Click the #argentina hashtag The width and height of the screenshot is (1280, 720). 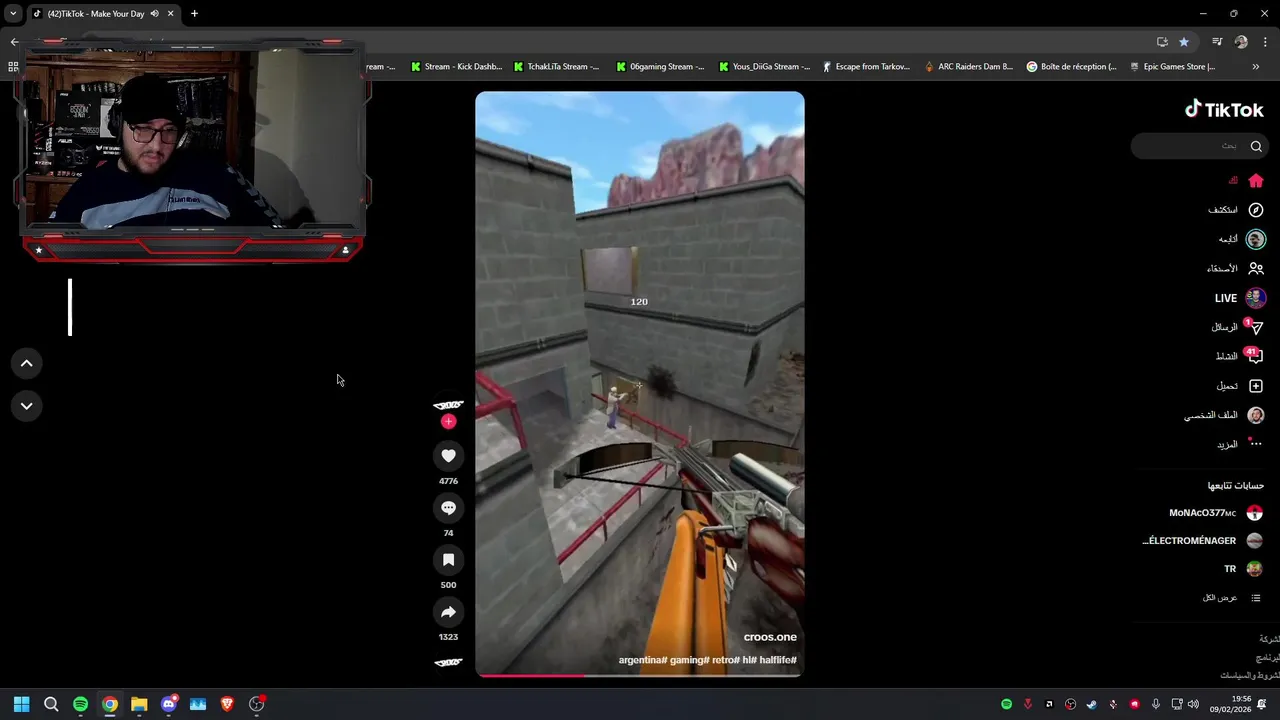coord(642,660)
